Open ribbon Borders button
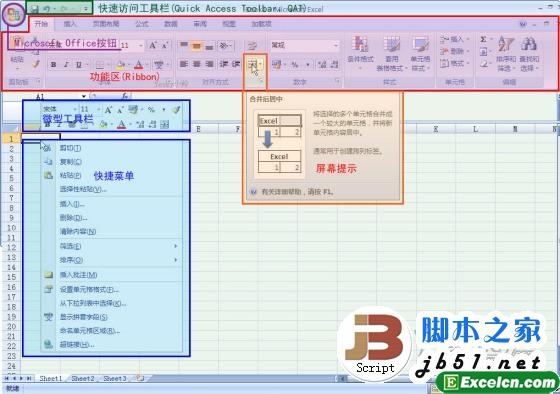The image size is (560, 394). tap(100, 65)
